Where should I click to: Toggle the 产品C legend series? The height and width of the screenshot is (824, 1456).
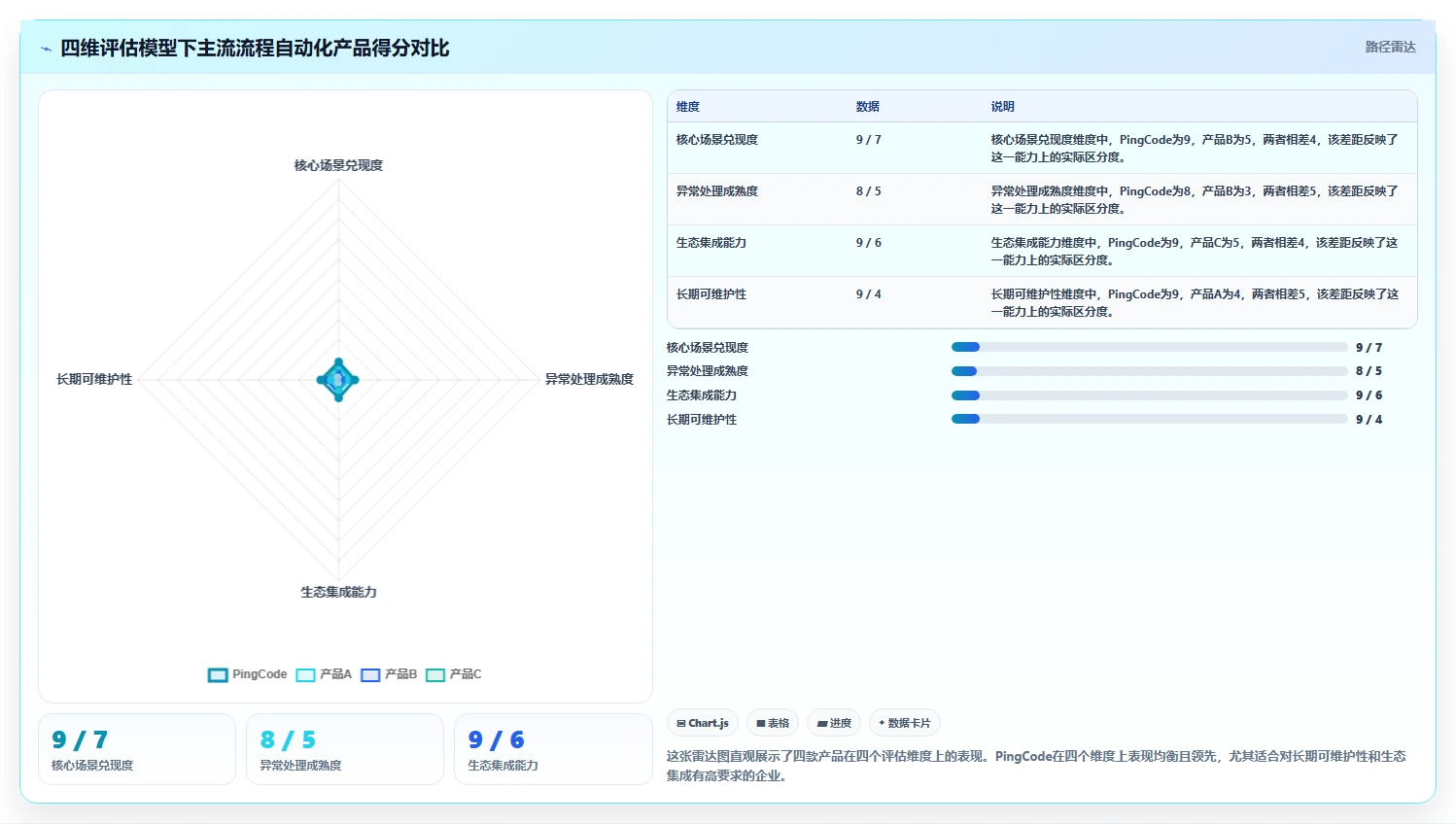(x=454, y=674)
